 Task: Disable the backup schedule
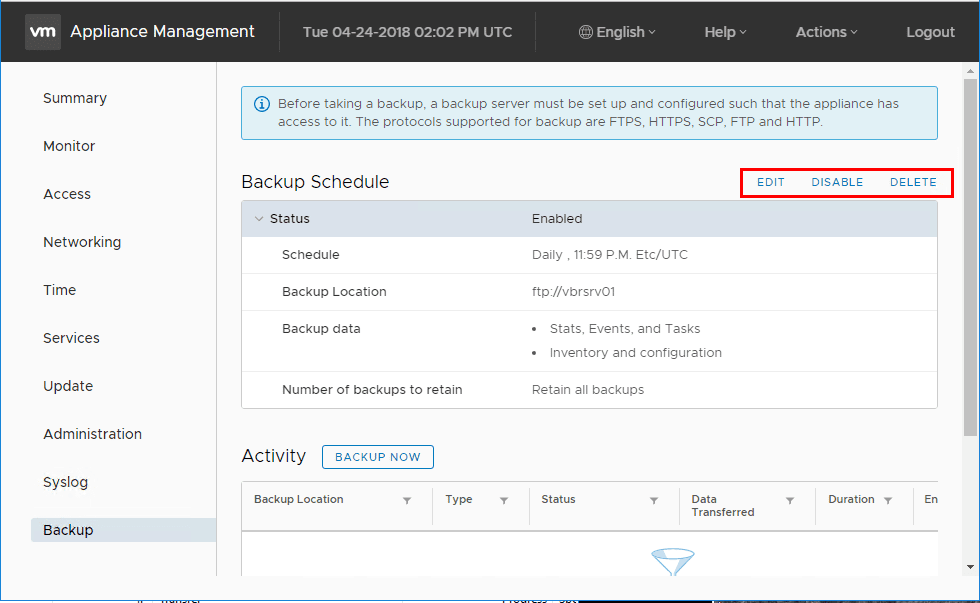(837, 182)
